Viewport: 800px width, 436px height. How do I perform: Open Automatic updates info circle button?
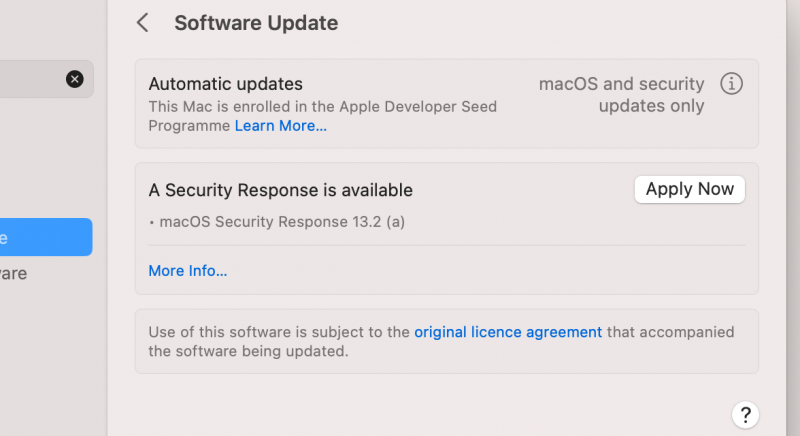pos(732,84)
